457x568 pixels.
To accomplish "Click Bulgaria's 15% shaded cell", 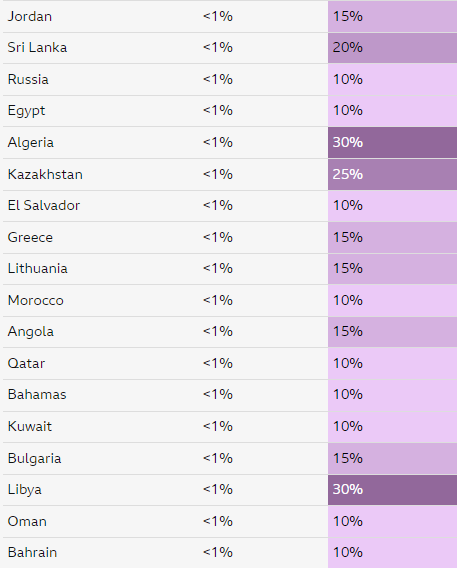I will point(393,458).
